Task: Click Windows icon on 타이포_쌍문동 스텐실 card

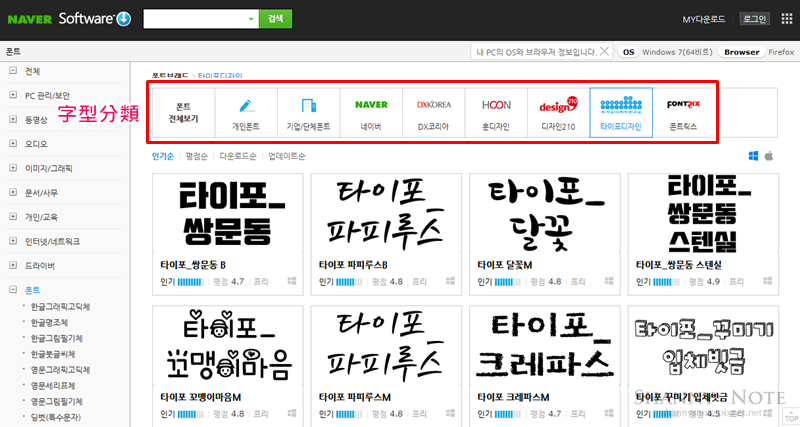Action: click(x=767, y=281)
